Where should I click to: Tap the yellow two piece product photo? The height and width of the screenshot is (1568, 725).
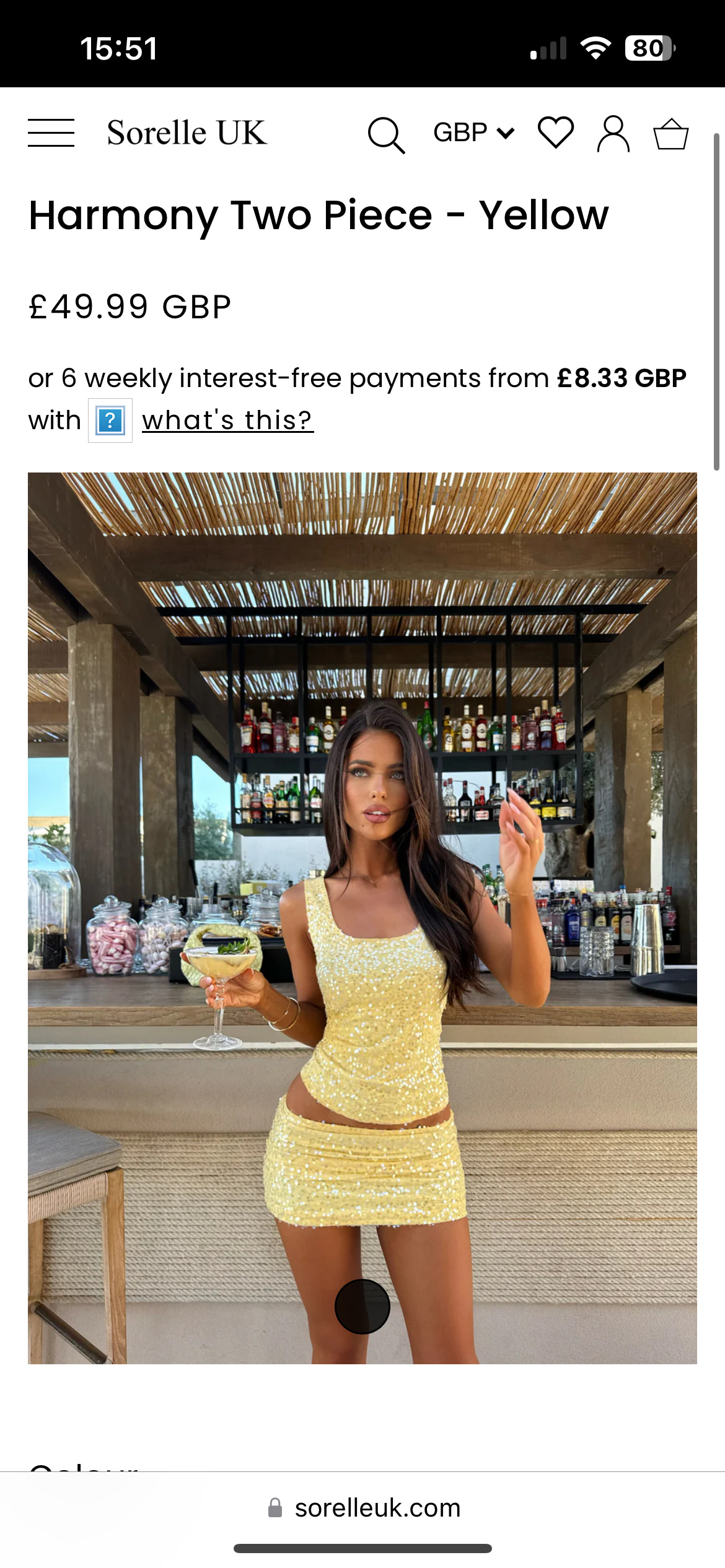point(362,918)
